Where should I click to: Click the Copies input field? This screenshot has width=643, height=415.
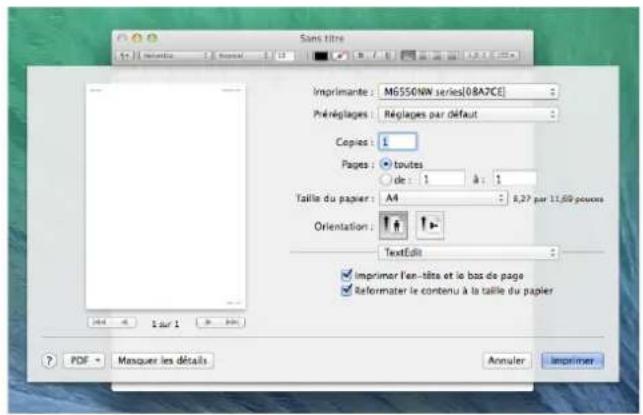click(x=397, y=142)
